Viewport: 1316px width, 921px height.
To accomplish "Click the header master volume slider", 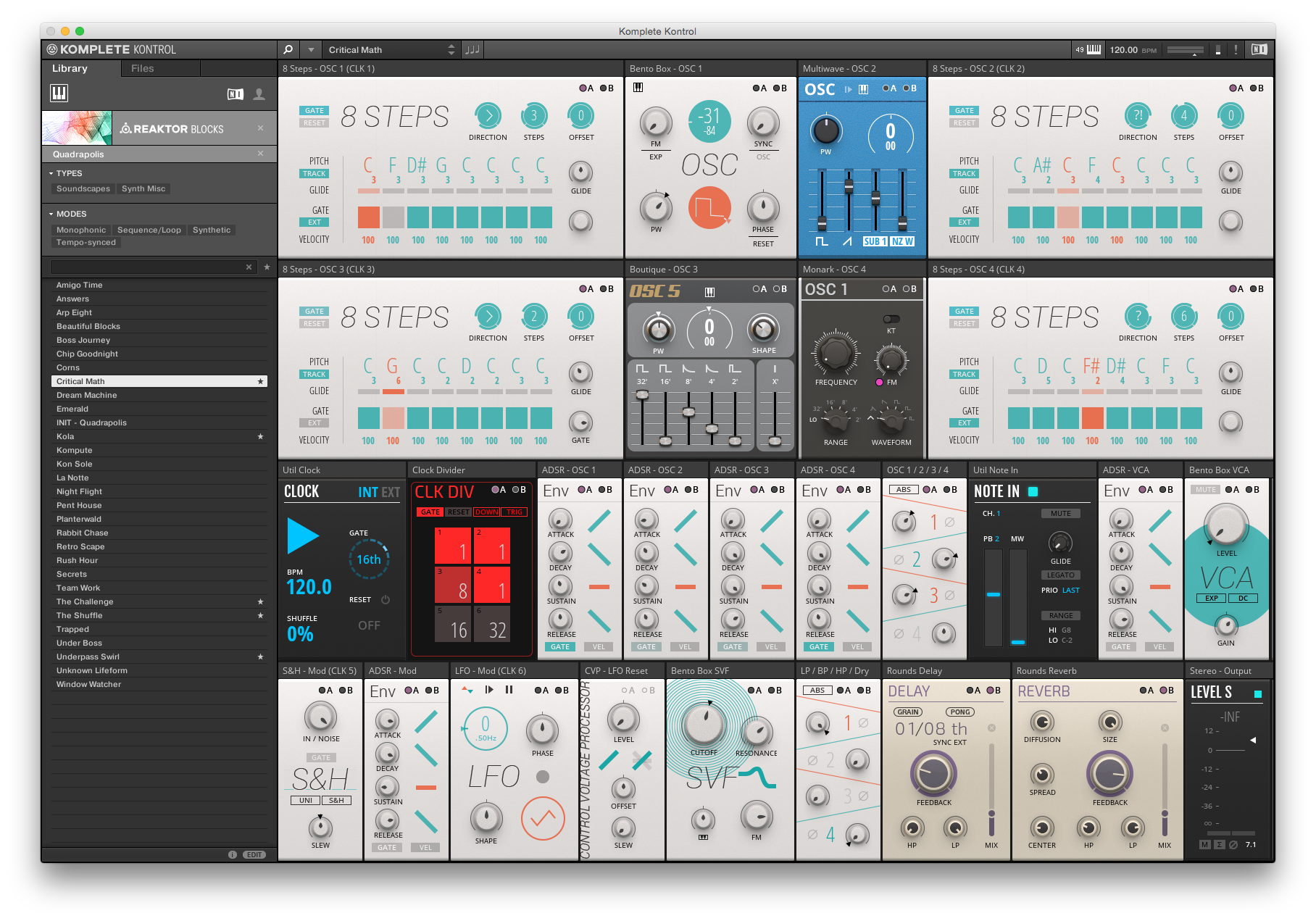I will pyautogui.click(x=1186, y=50).
